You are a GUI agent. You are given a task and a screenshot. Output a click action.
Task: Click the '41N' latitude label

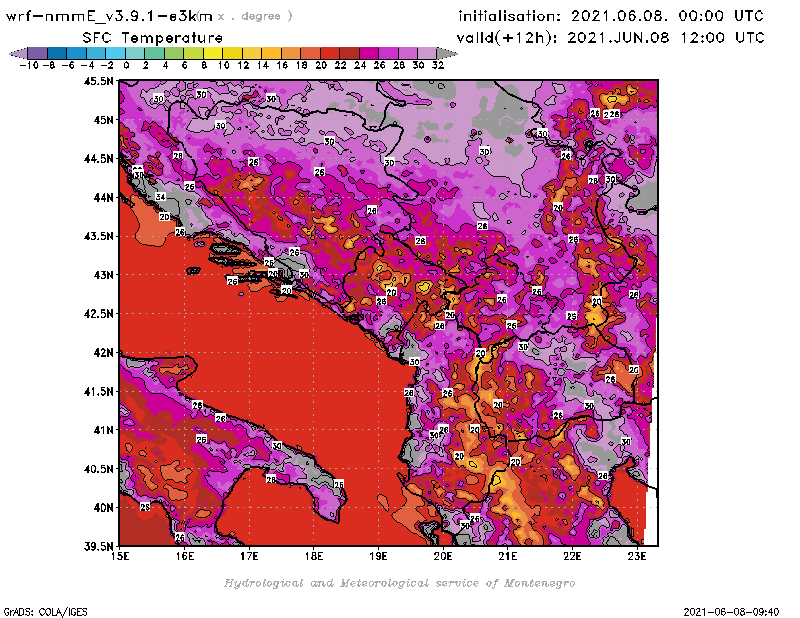[103, 430]
